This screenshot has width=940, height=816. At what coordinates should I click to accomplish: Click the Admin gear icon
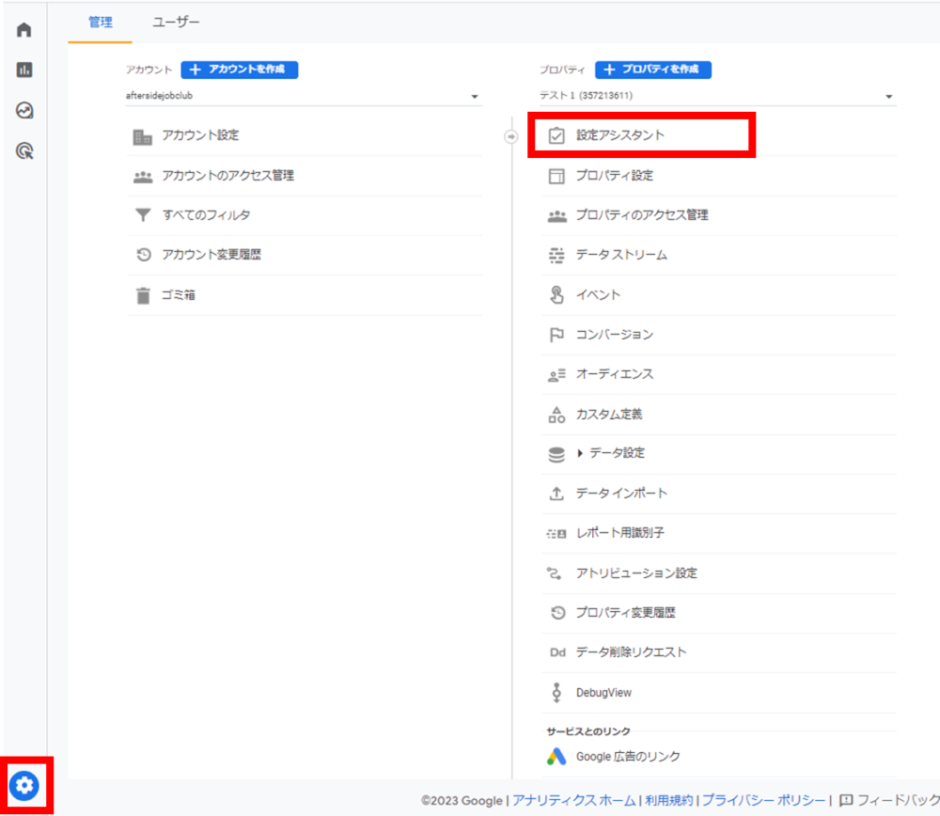coord(25,786)
